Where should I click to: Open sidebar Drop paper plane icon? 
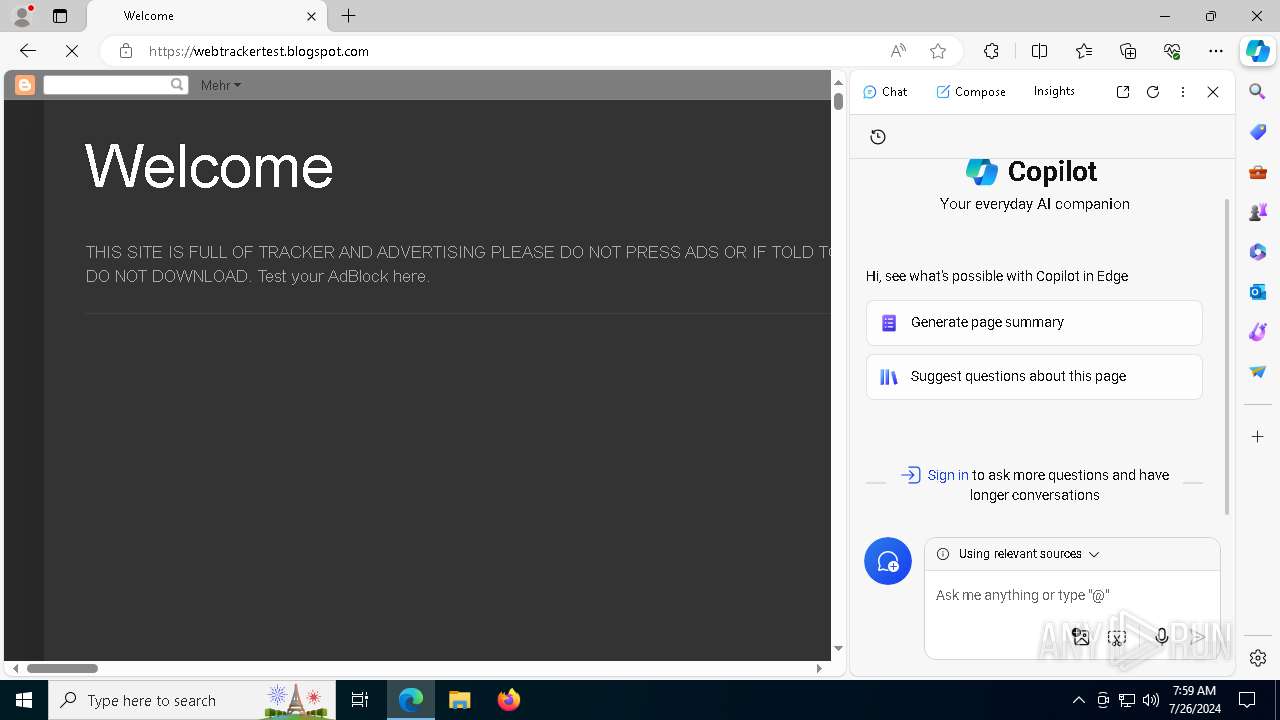tap(1258, 372)
